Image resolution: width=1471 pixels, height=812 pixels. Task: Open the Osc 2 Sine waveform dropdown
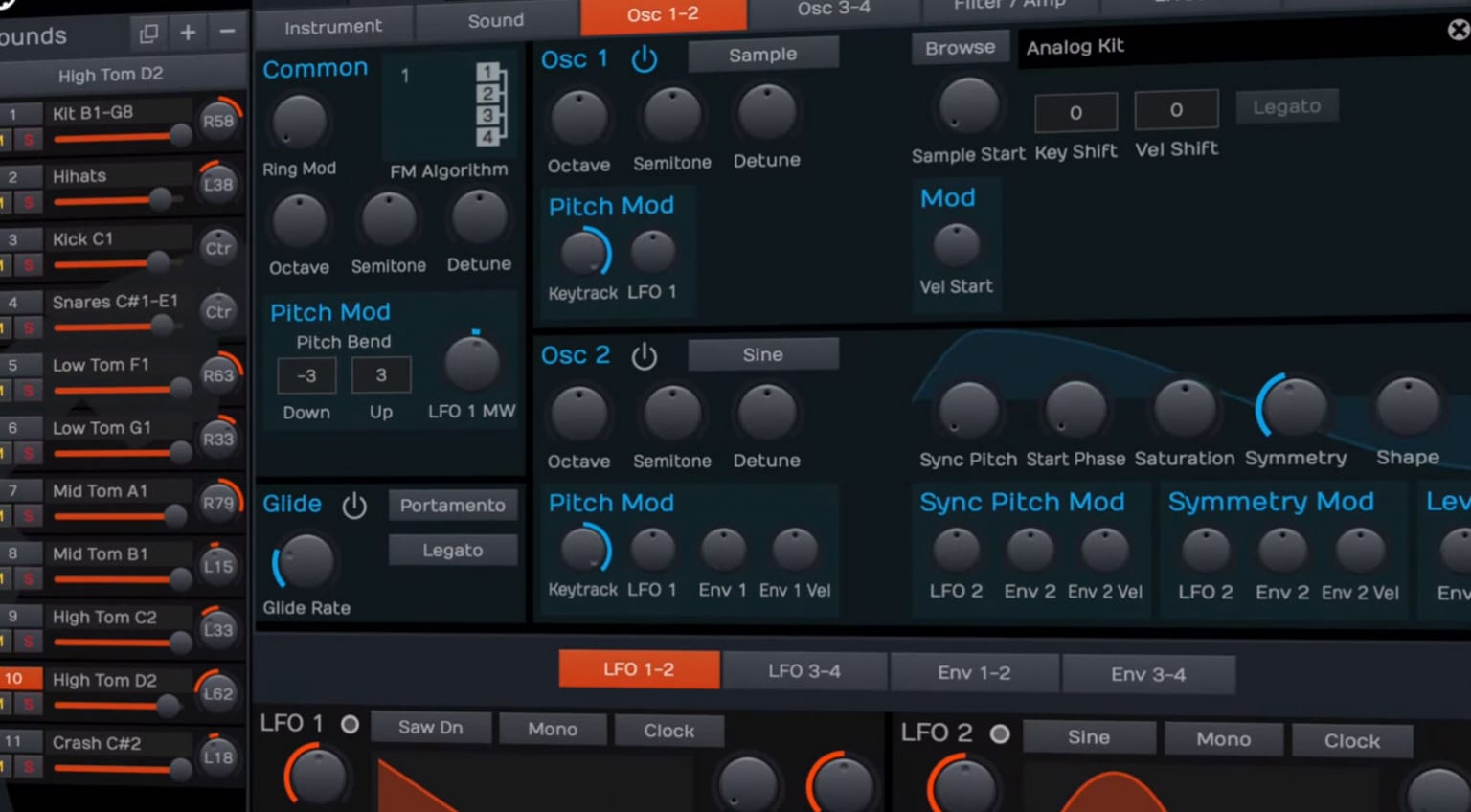(x=762, y=355)
